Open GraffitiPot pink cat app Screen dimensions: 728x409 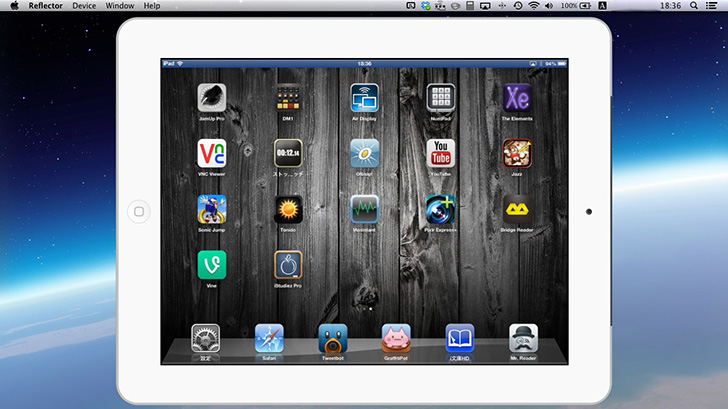coord(396,338)
